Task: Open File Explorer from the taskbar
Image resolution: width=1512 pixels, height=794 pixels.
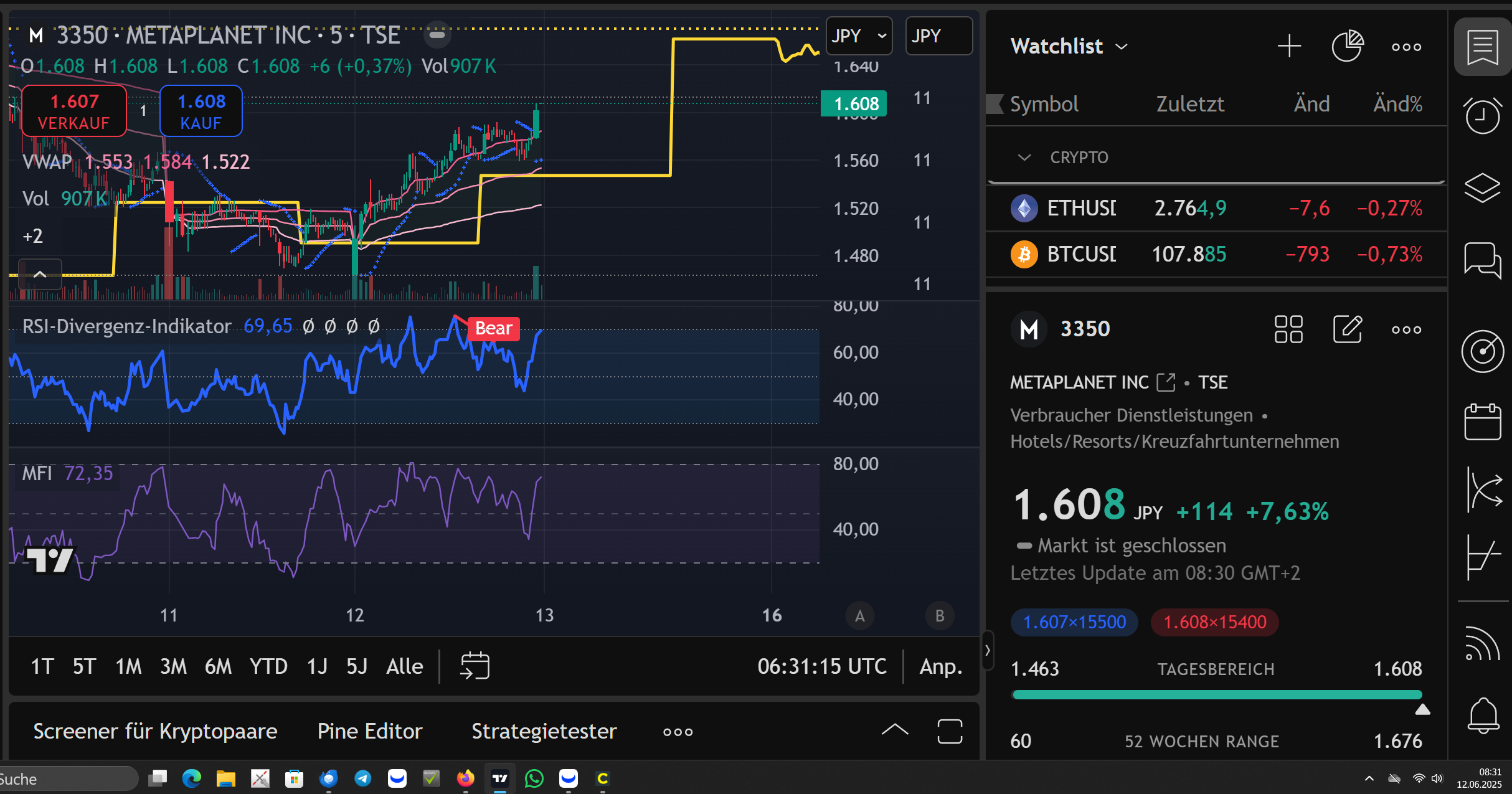Action: tap(225, 778)
